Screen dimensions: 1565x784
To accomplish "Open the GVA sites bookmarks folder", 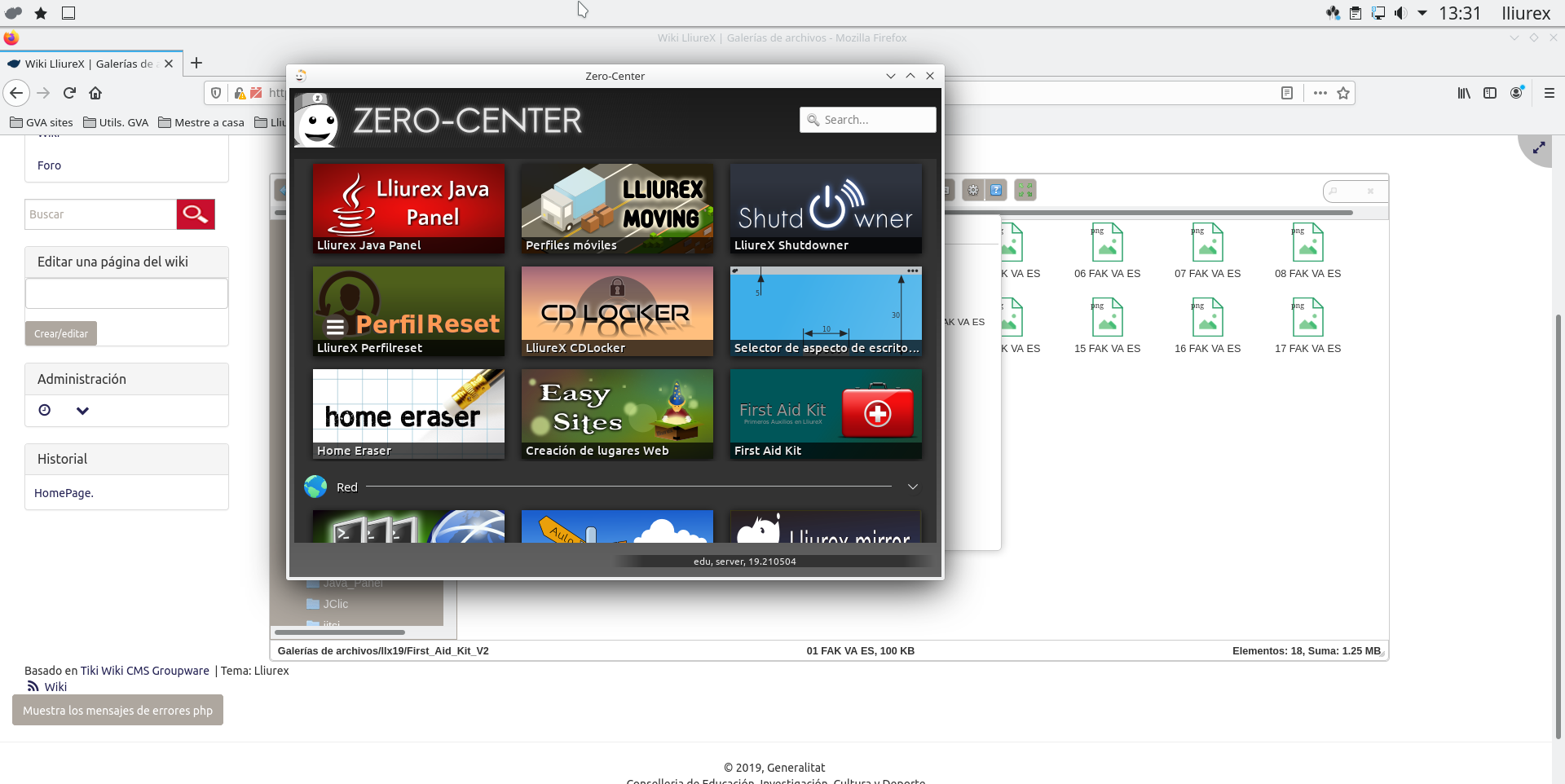I will (x=42, y=122).
